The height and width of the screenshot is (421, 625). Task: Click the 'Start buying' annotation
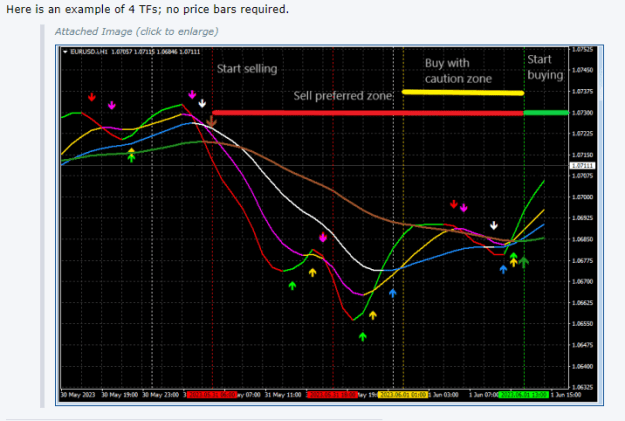coord(545,67)
